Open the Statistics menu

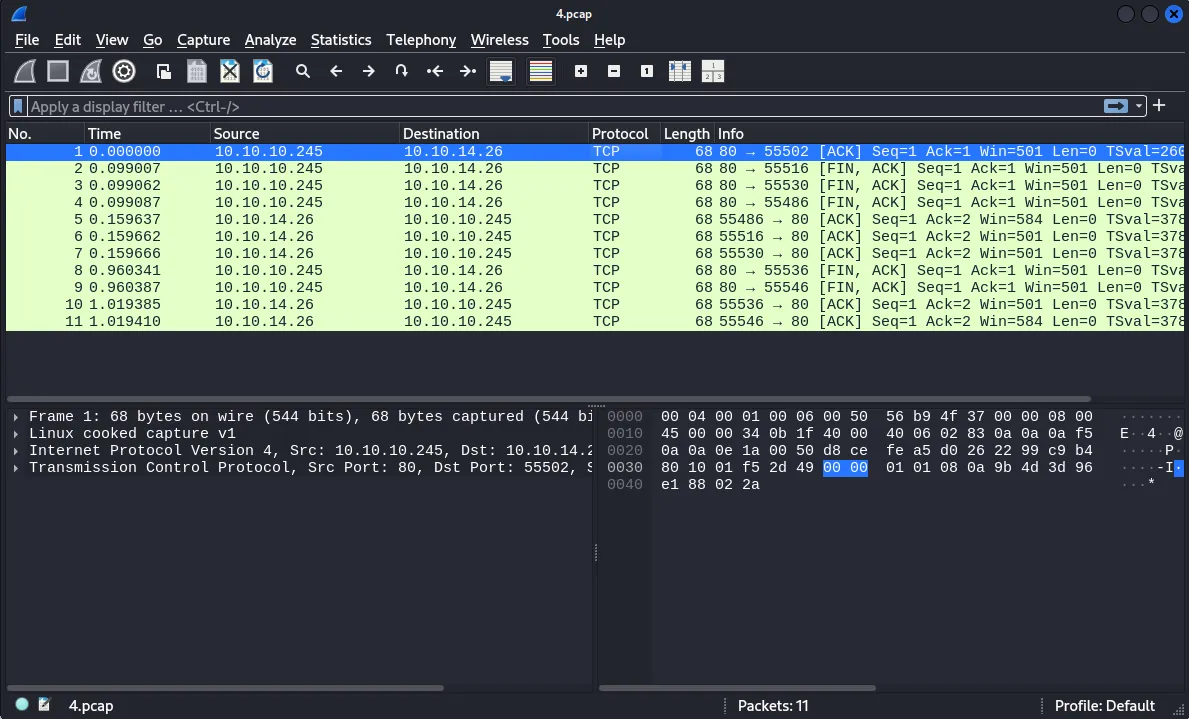tap(340, 40)
